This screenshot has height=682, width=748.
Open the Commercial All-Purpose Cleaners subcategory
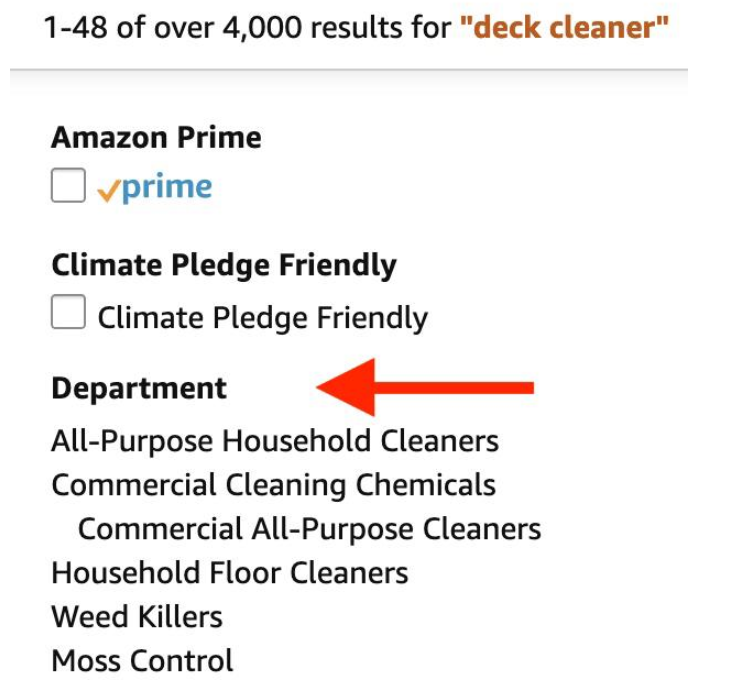pos(309,528)
